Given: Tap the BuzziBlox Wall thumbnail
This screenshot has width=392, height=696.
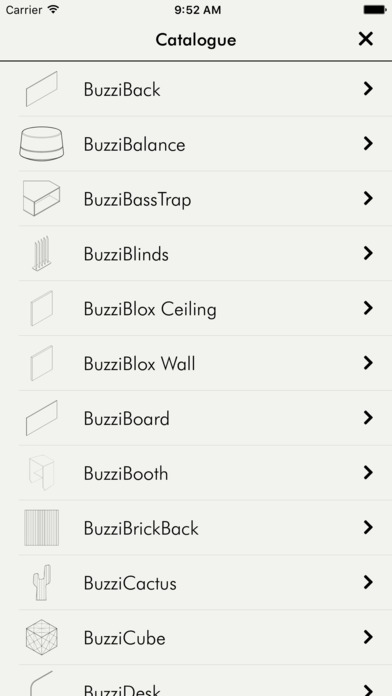Looking at the screenshot, I should click(x=41, y=363).
